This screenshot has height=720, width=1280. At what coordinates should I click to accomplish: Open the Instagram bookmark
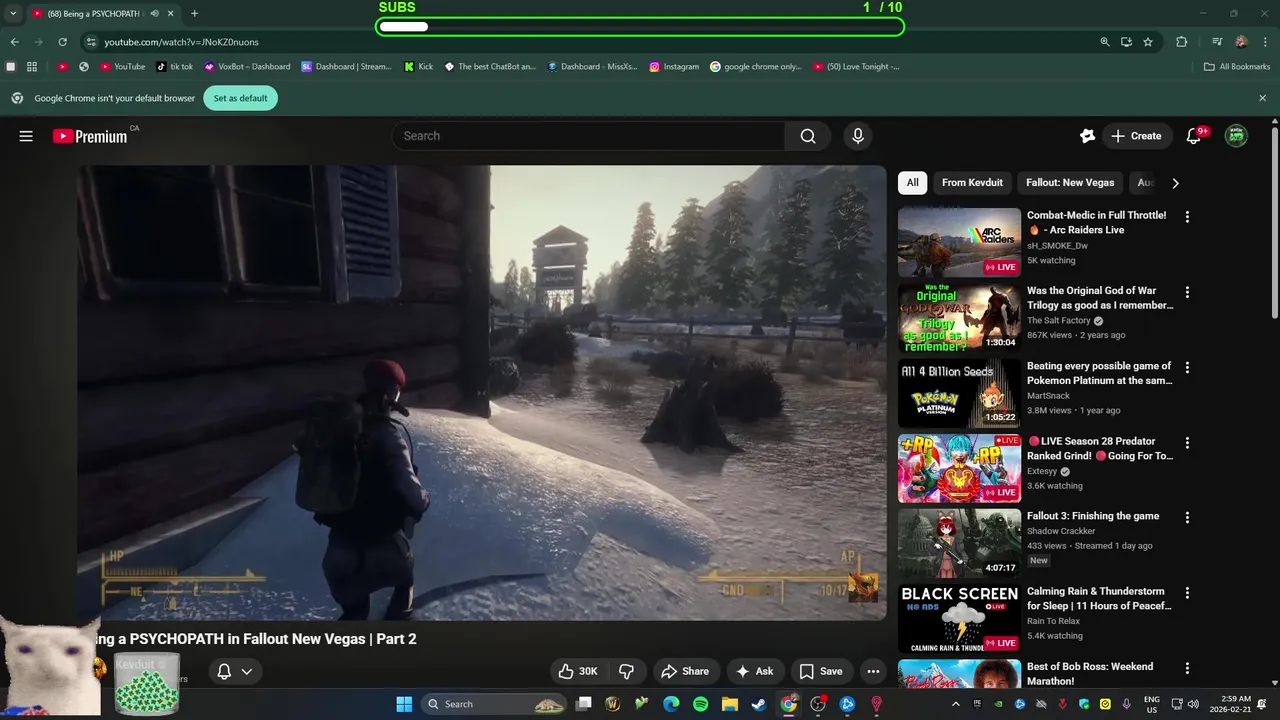pos(674,67)
